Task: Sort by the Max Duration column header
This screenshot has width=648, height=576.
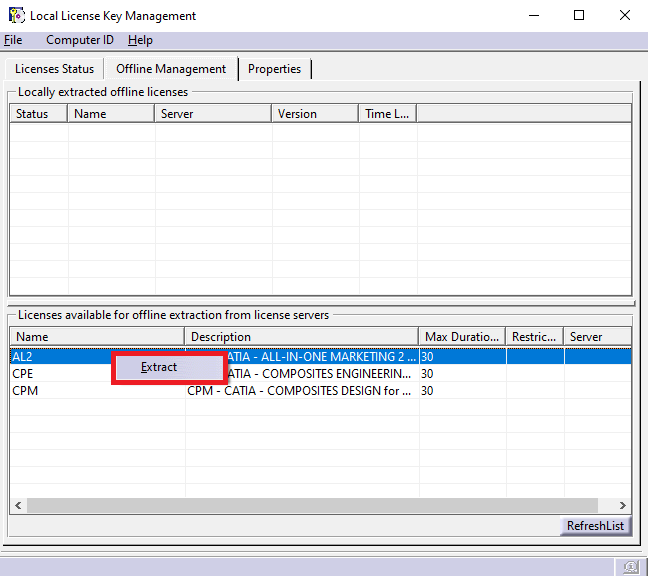Action: [461, 337]
